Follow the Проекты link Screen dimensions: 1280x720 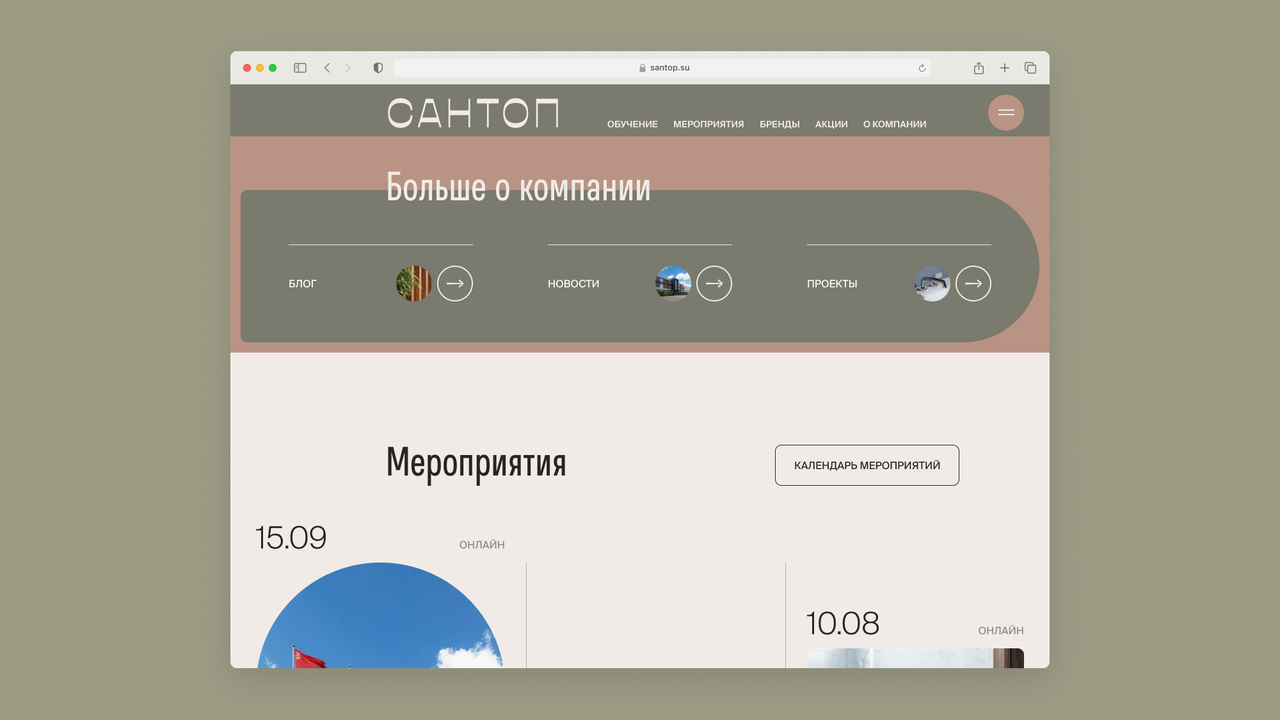point(832,284)
